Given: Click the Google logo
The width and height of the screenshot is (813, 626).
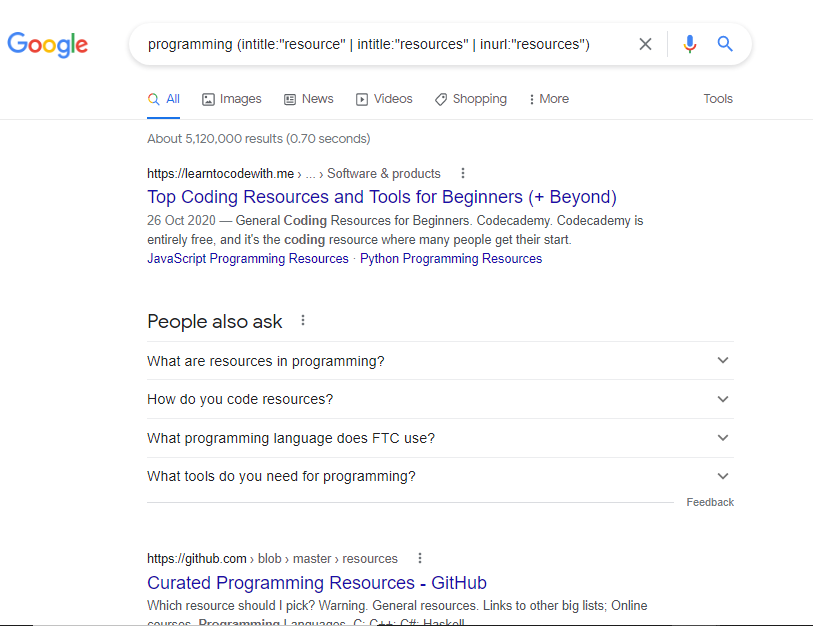Looking at the screenshot, I should 48,45.
